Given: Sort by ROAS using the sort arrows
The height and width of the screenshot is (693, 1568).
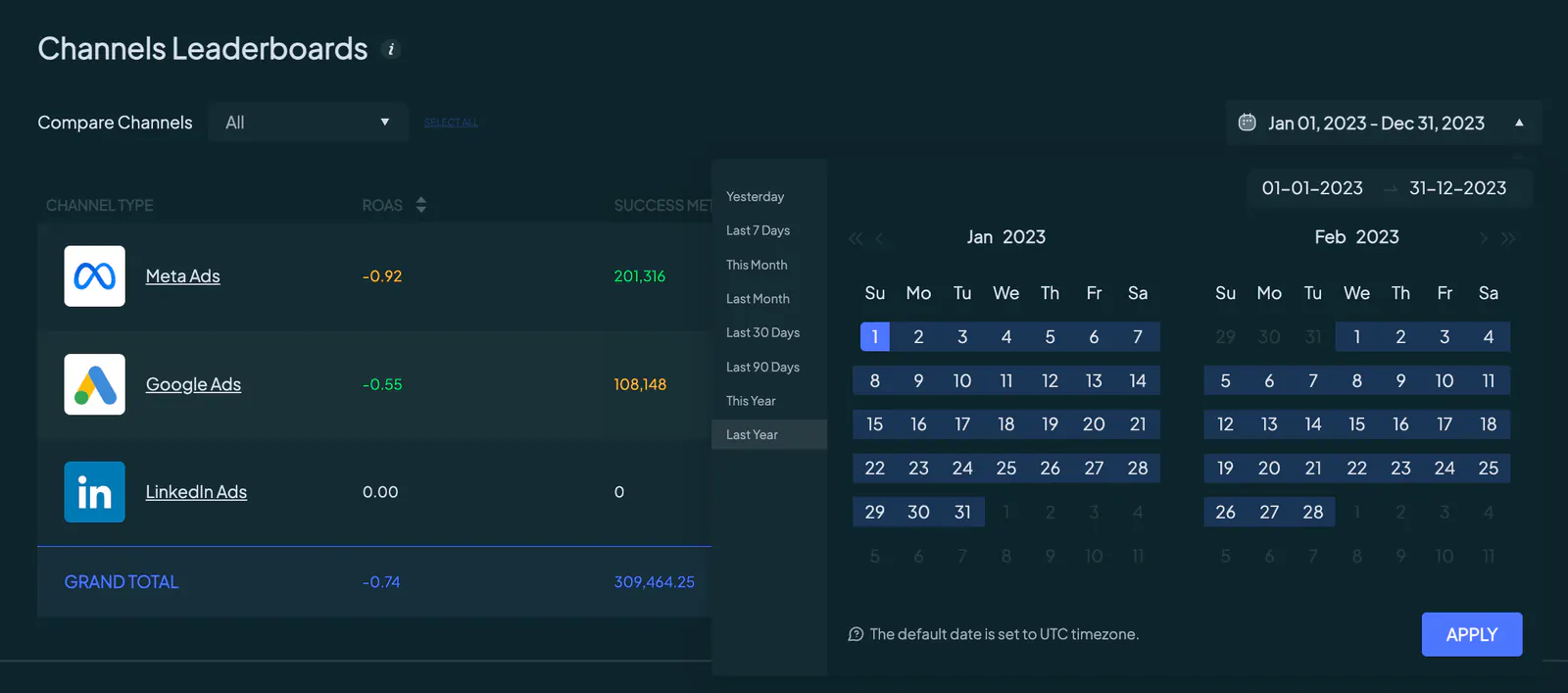Looking at the screenshot, I should [421, 205].
